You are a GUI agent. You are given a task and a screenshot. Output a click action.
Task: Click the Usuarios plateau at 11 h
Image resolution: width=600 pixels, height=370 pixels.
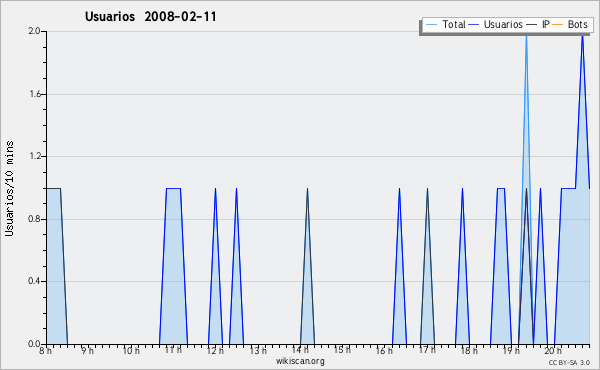click(173, 188)
